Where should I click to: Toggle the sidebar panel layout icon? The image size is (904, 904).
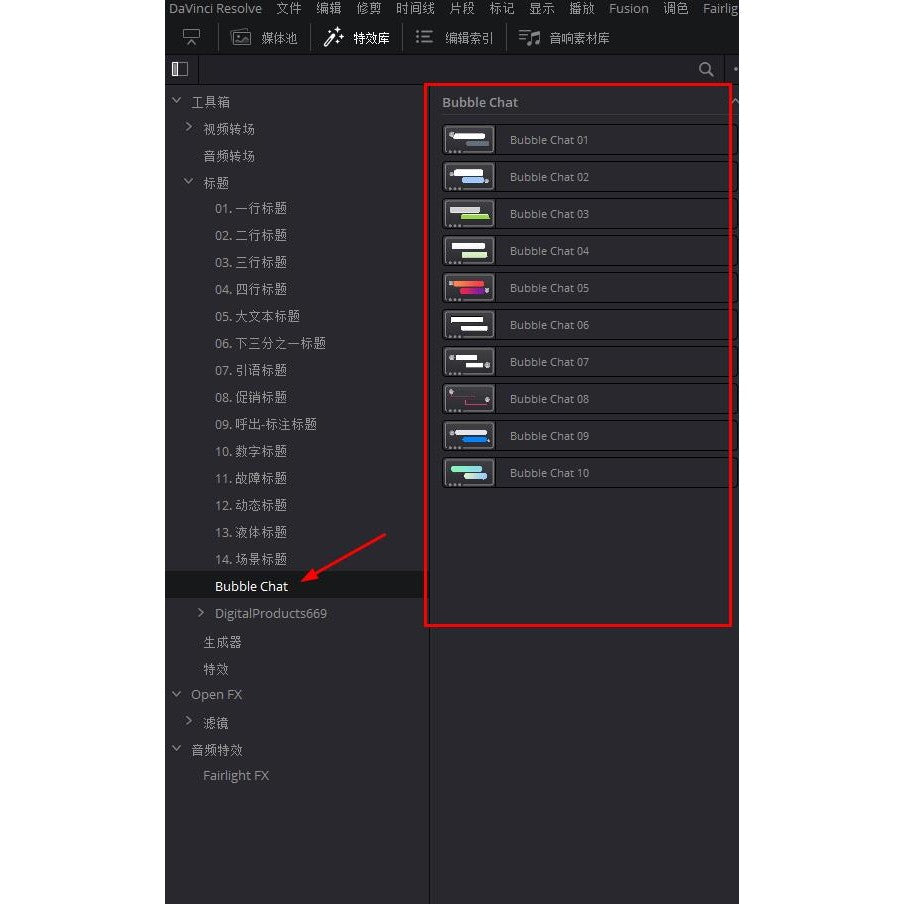(180, 69)
